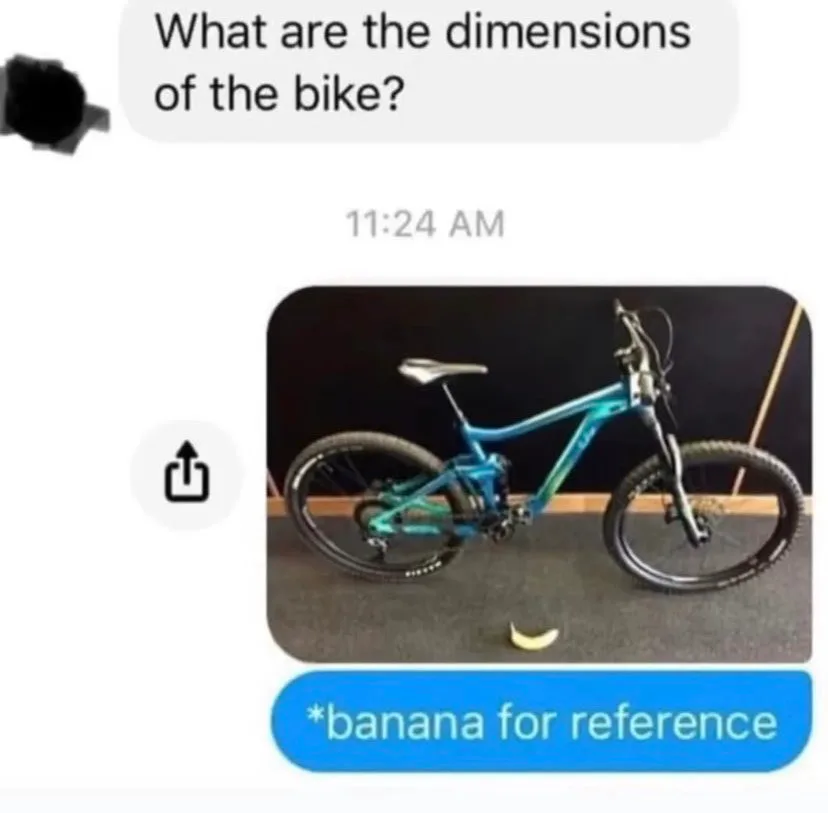Click the 11:24 timestamp digits
The image size is (828, 813).
[391, 224]
